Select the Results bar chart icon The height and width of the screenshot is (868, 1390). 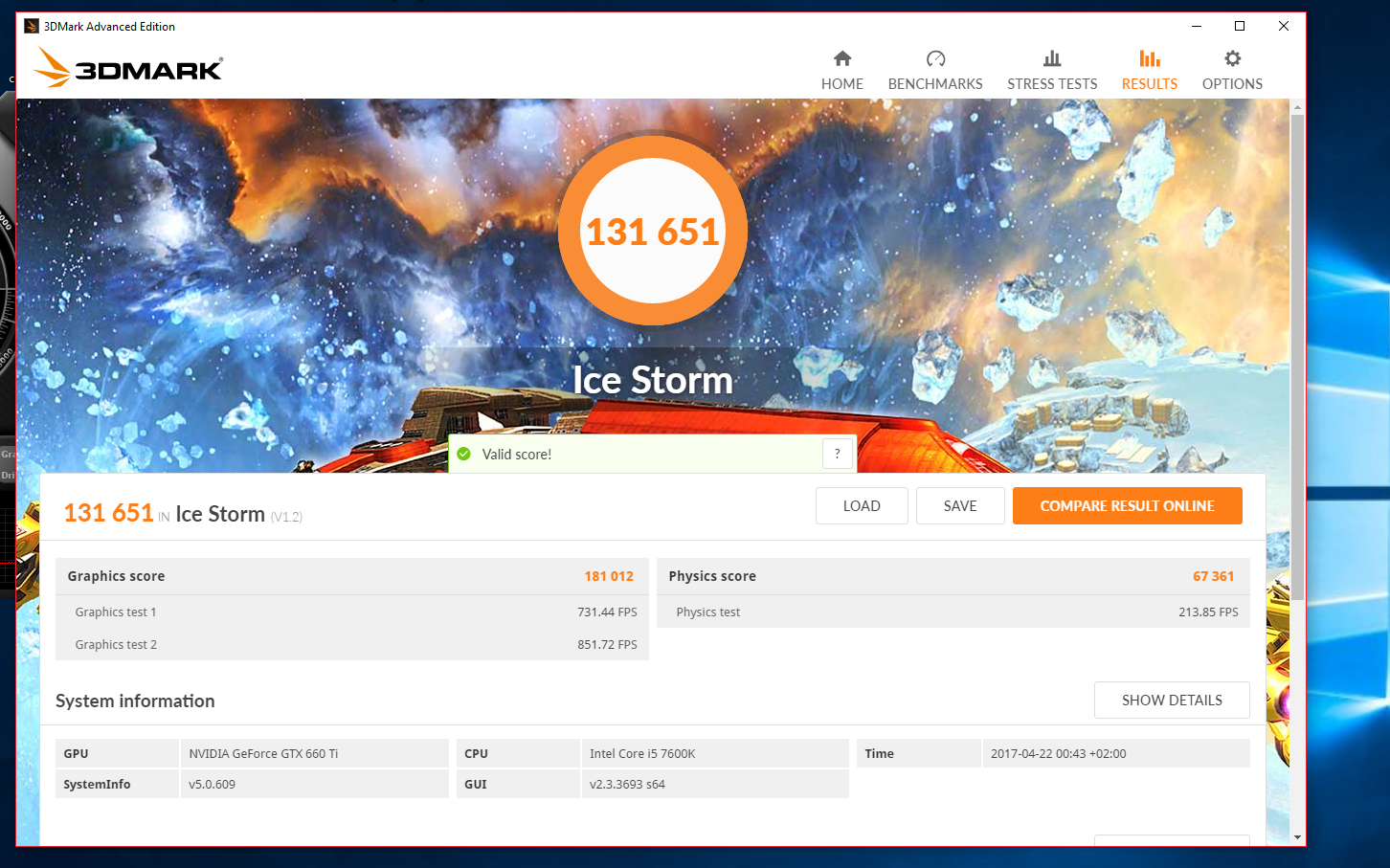1150,58
